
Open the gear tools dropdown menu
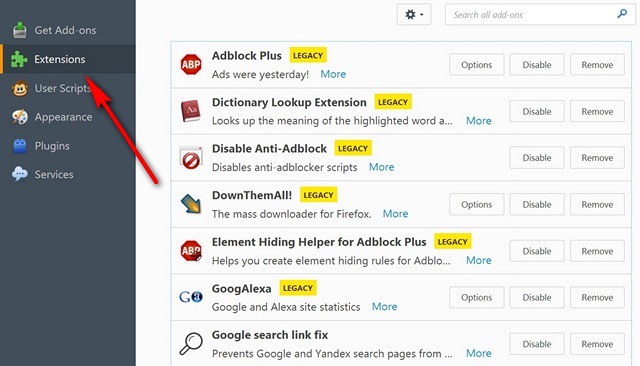point(414,15)
